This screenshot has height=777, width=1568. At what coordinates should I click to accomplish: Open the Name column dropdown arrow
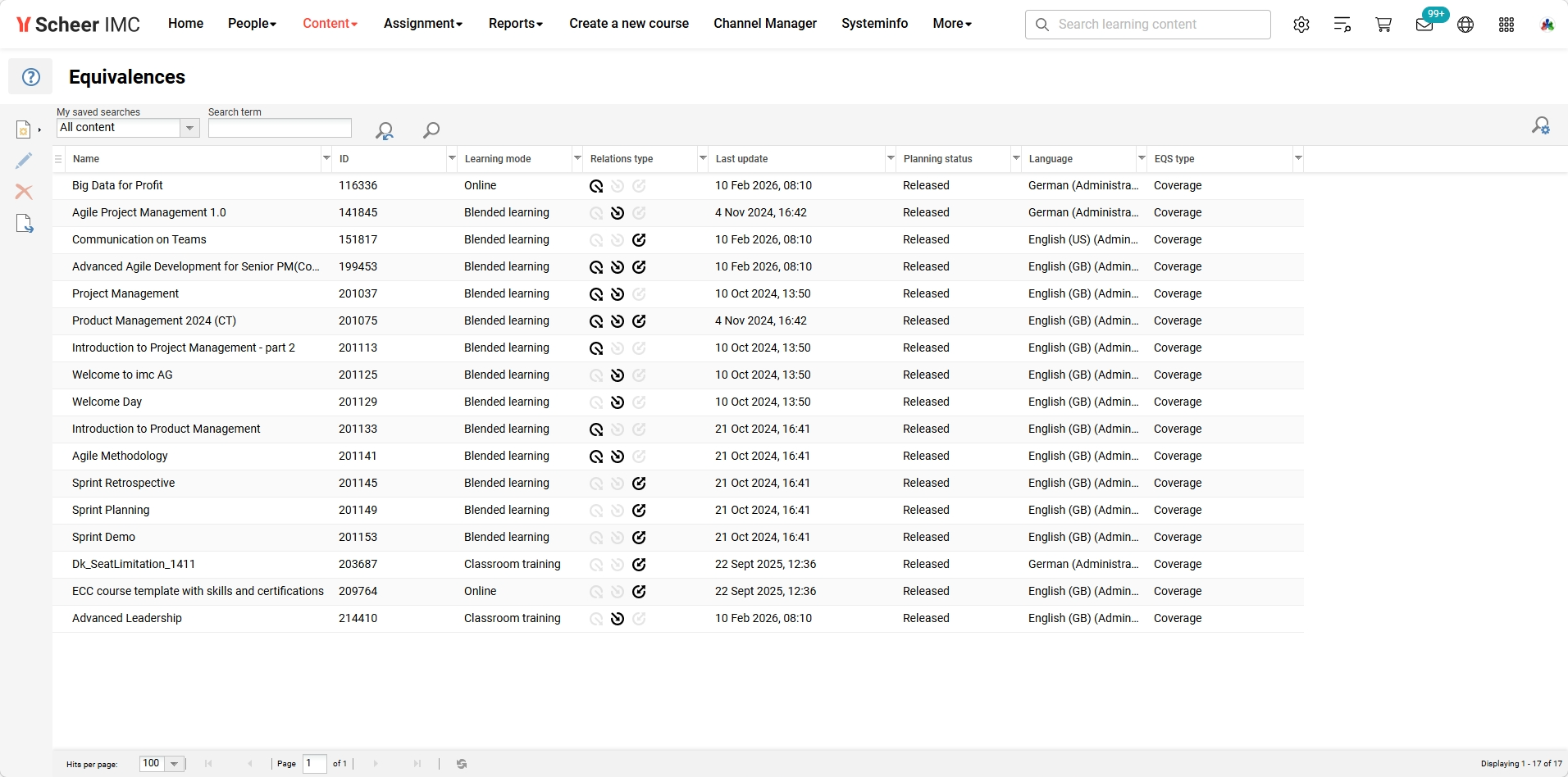(x=326, y=158)
